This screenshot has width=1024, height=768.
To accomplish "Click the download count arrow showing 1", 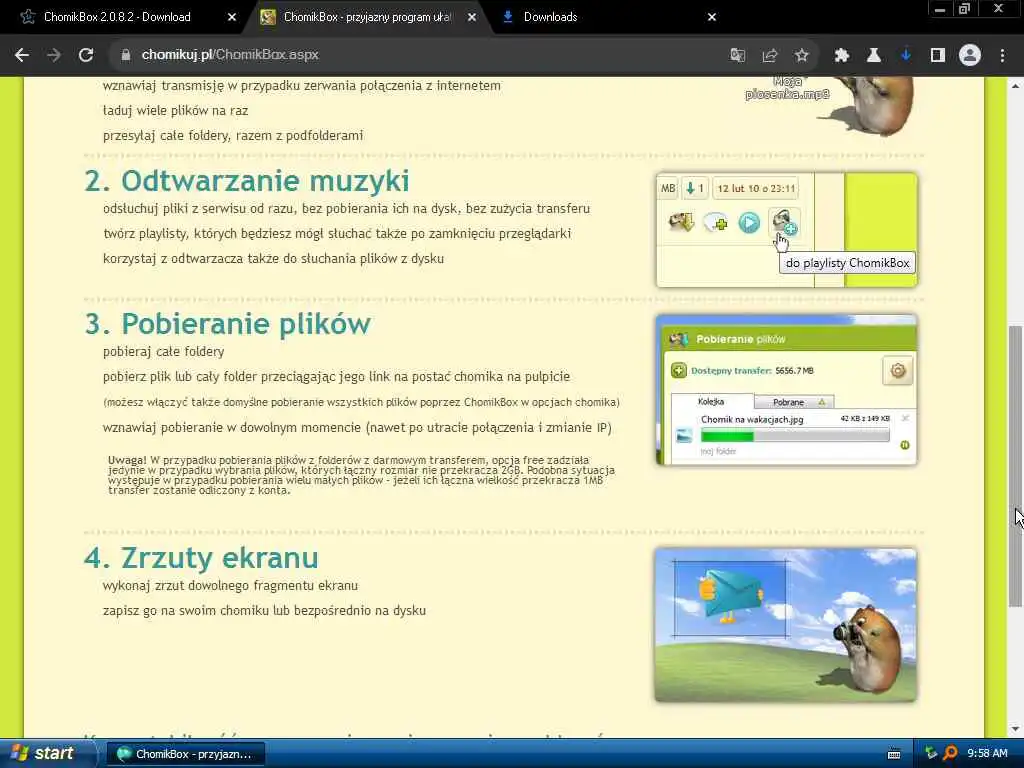I will pyautogui.click(x=695, y=189).
